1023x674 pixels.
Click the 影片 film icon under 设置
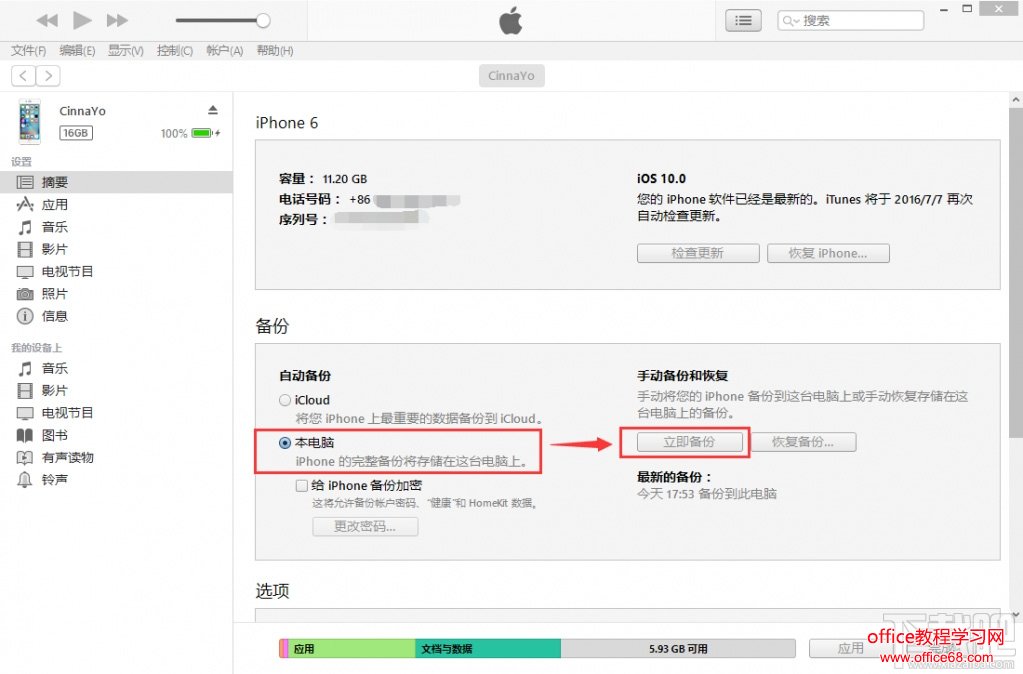[x=25, y=249]
